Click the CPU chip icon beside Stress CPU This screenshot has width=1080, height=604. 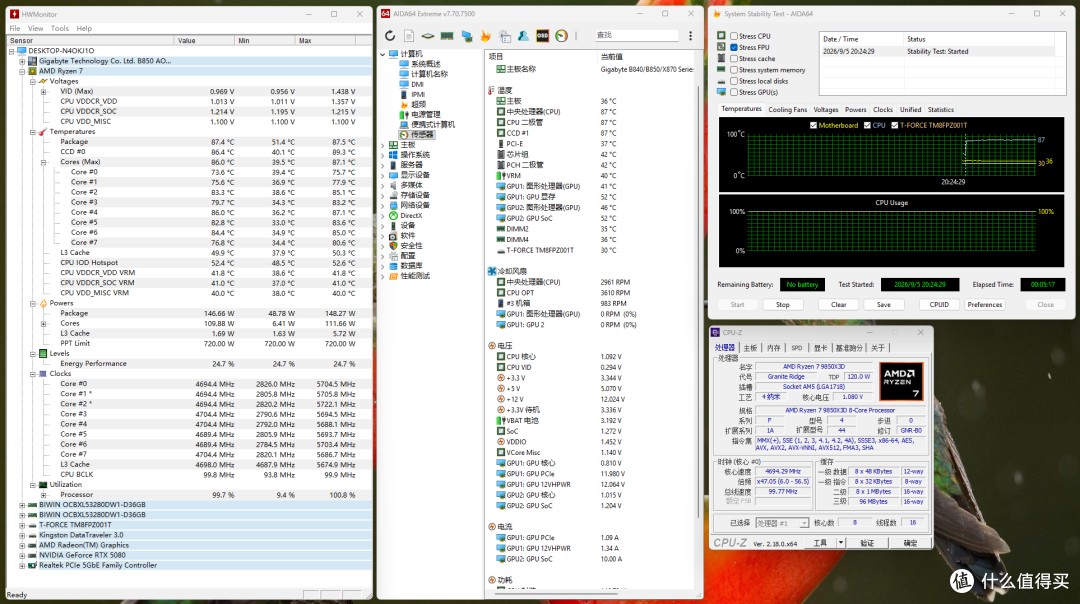coord(721,36)
